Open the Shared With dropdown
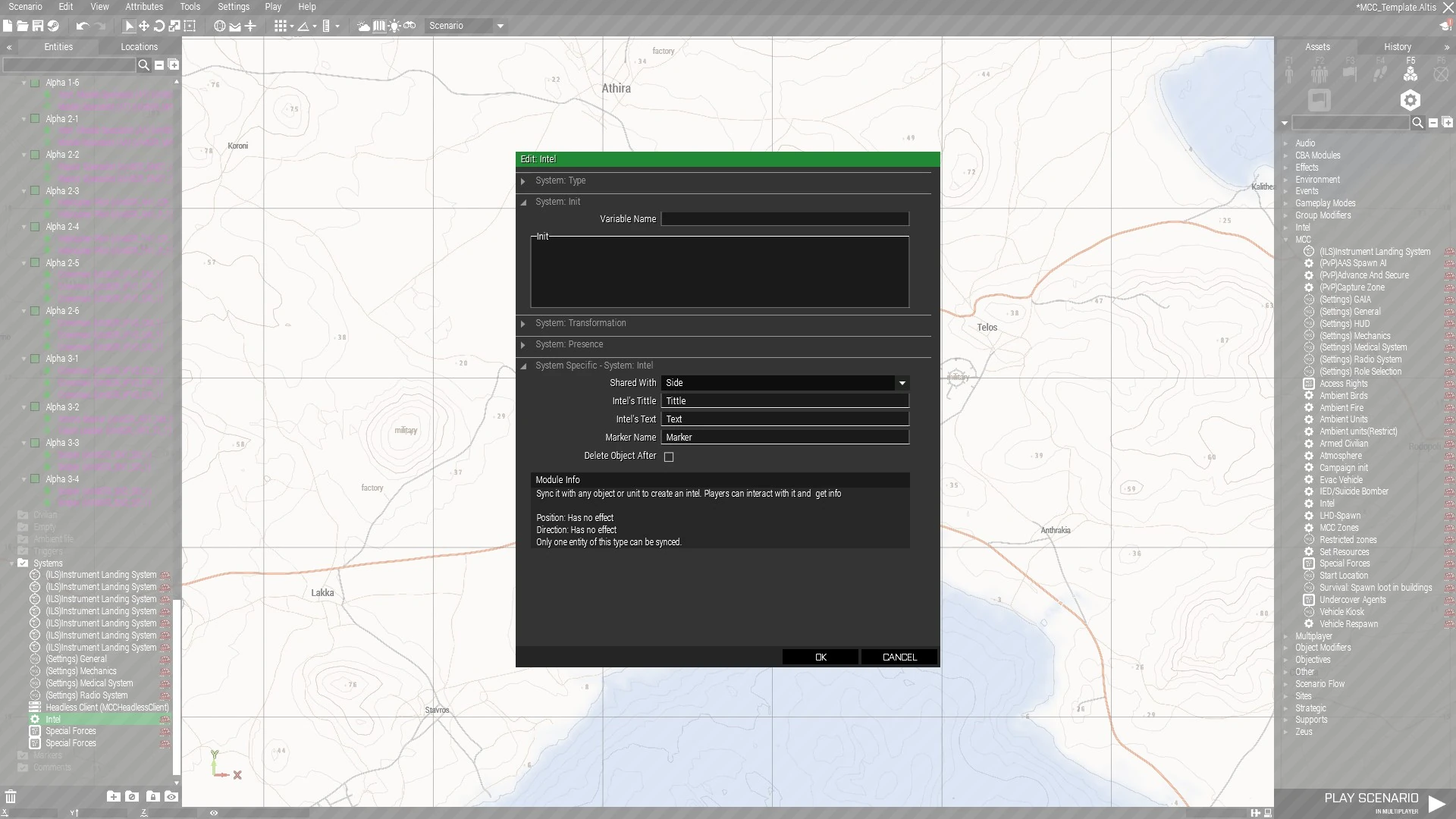Viewport: 1456px width, 819px height. tap(785, 383)
